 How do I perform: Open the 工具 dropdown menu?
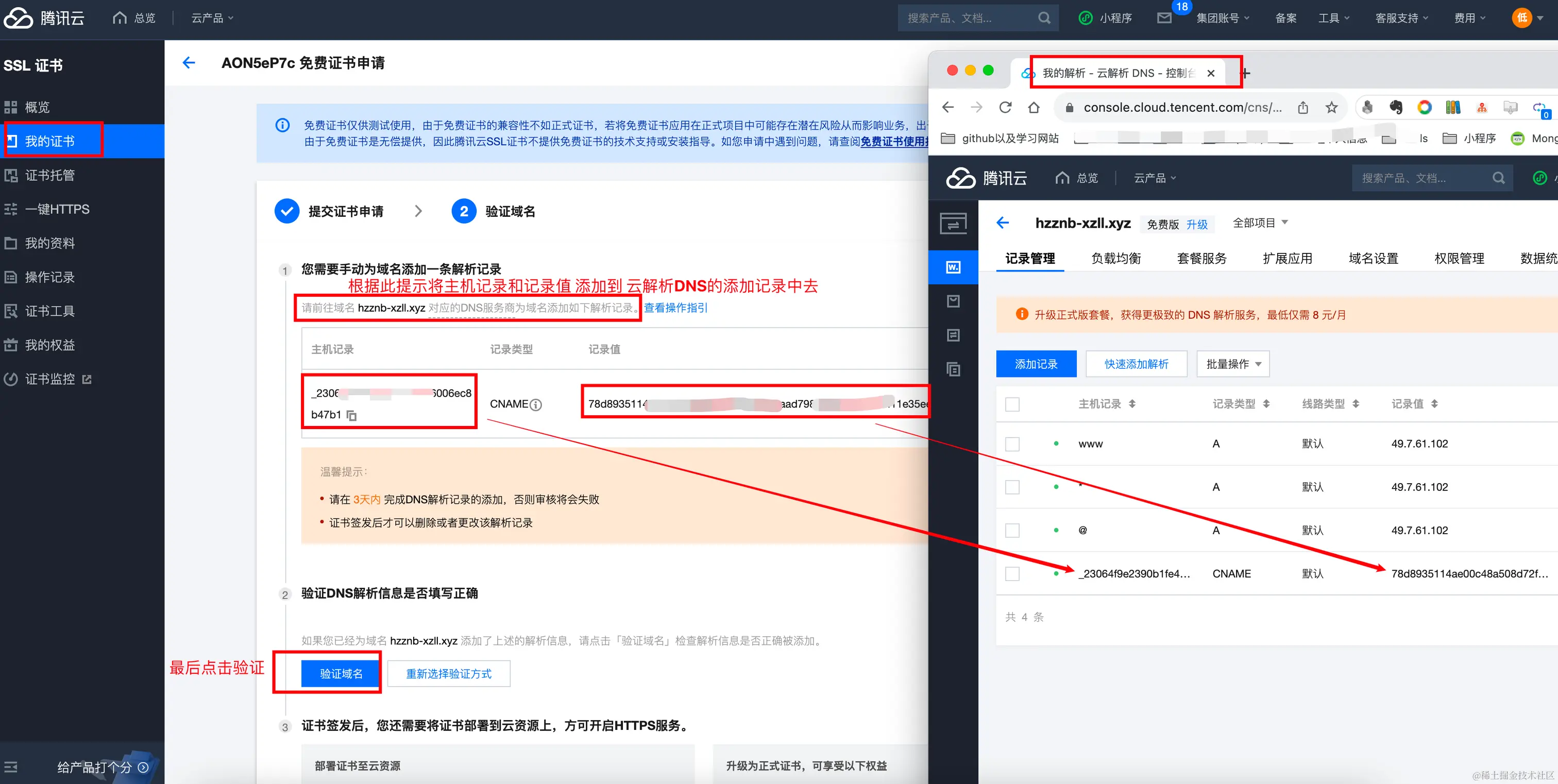(x=1333, y=18)
